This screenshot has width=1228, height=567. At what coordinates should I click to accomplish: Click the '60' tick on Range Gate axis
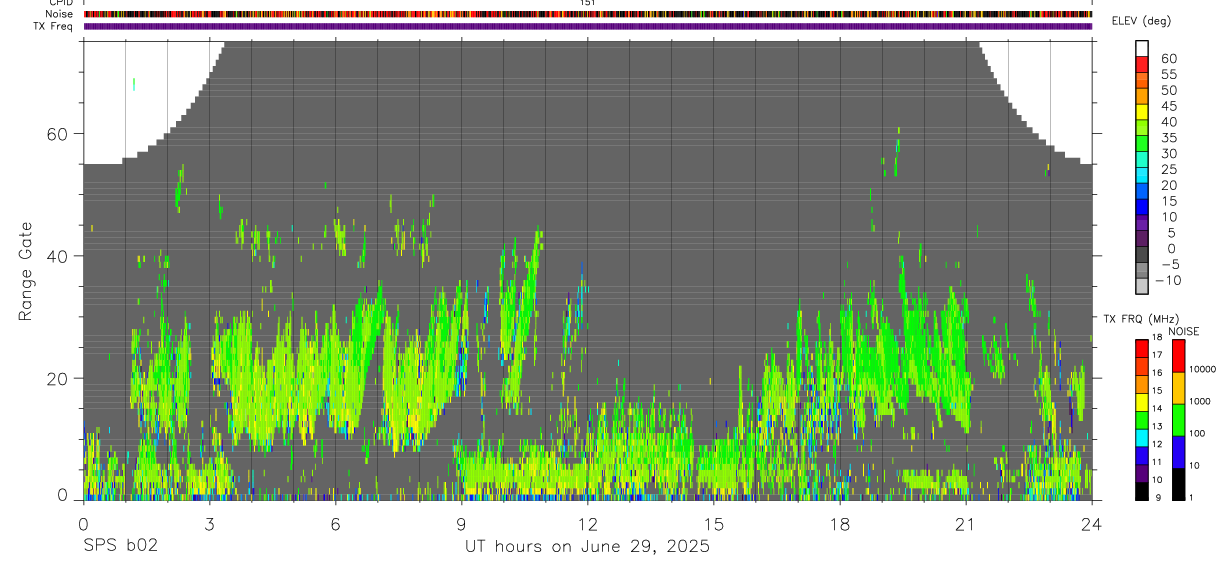(58, 134)
